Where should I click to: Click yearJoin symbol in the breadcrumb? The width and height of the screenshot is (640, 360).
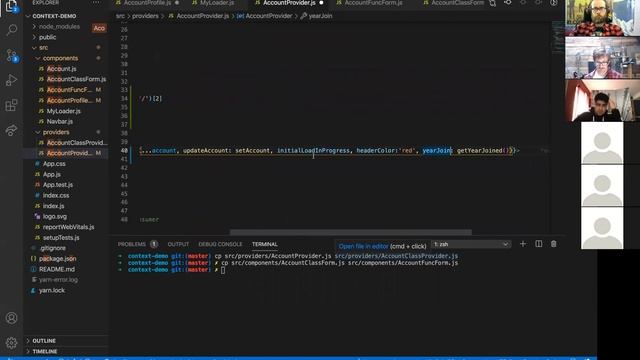tap(320, 16)
